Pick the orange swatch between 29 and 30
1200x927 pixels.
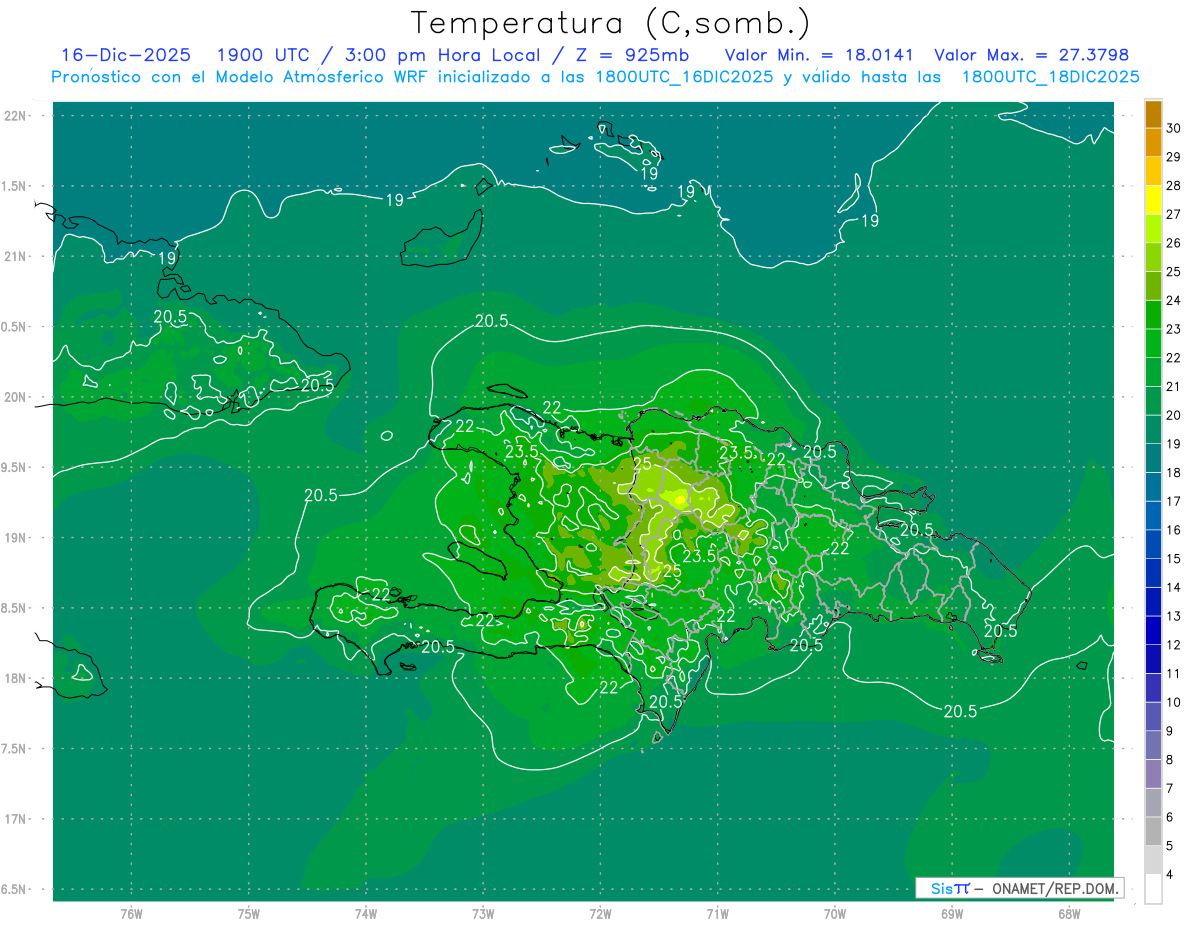point(1153,143)
